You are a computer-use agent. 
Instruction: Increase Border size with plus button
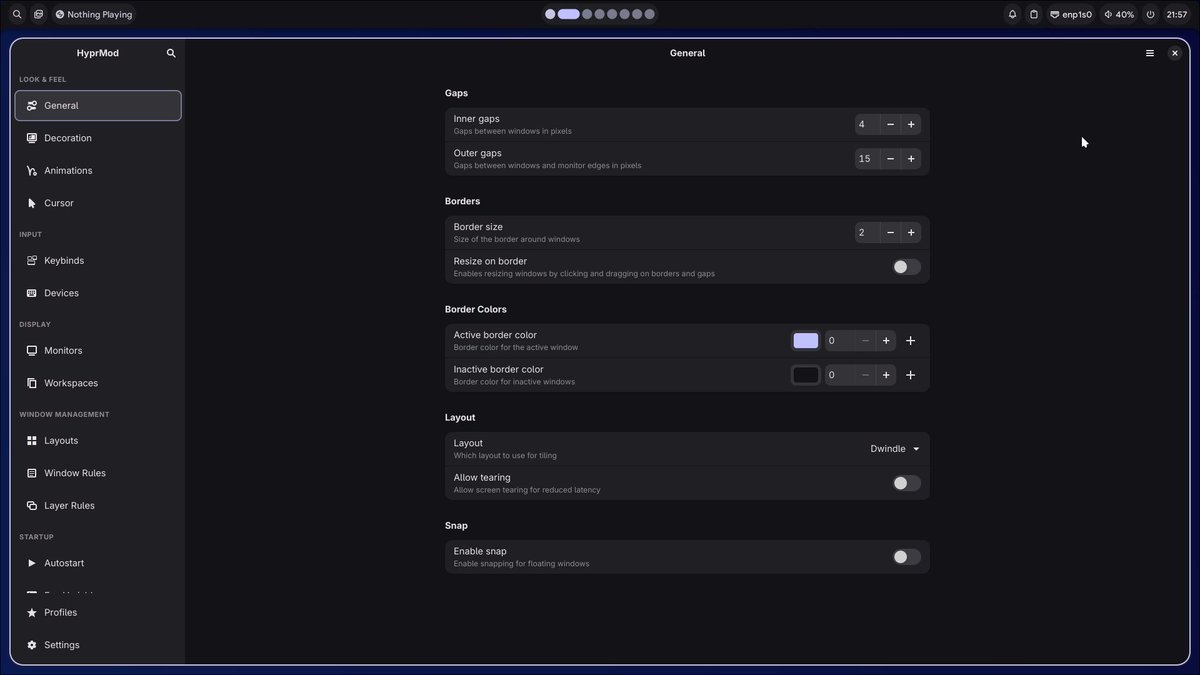pyautogui.click(x=911, y=233)
